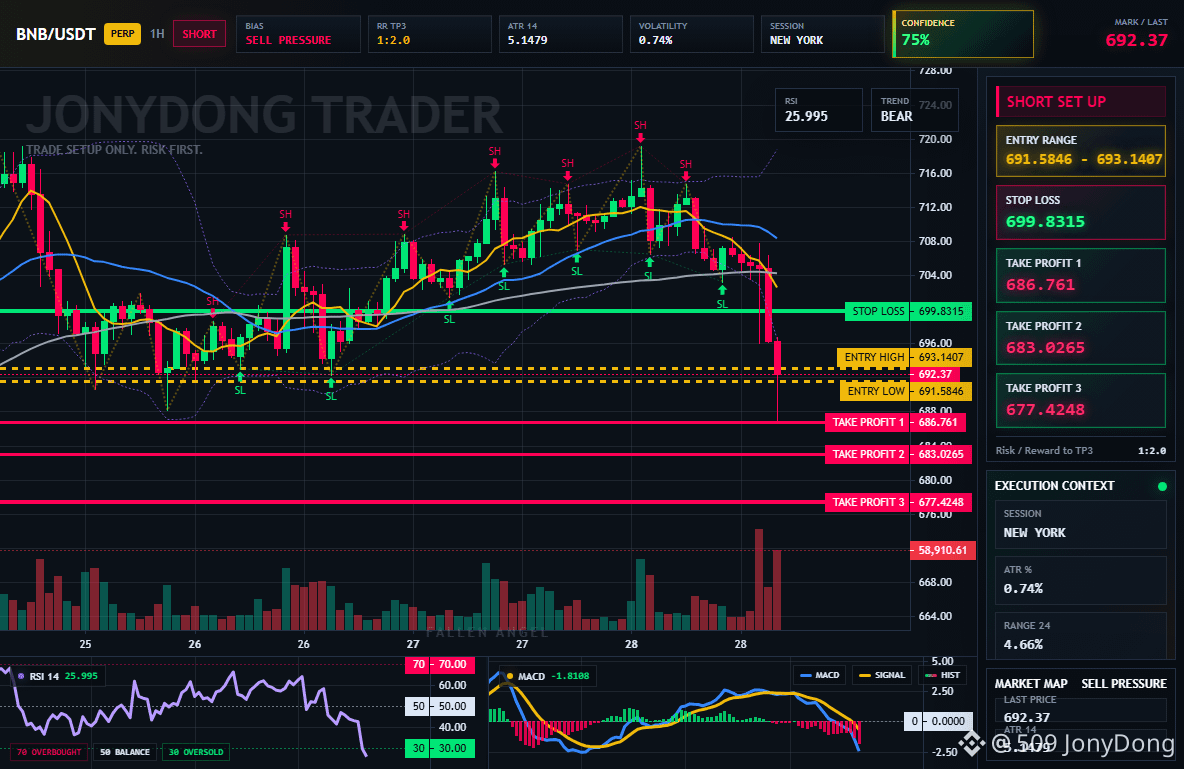Click the Risk / Reward to TP3 row
Viewport: 1184px width, 769px height.
click(x=1081, y=450)
